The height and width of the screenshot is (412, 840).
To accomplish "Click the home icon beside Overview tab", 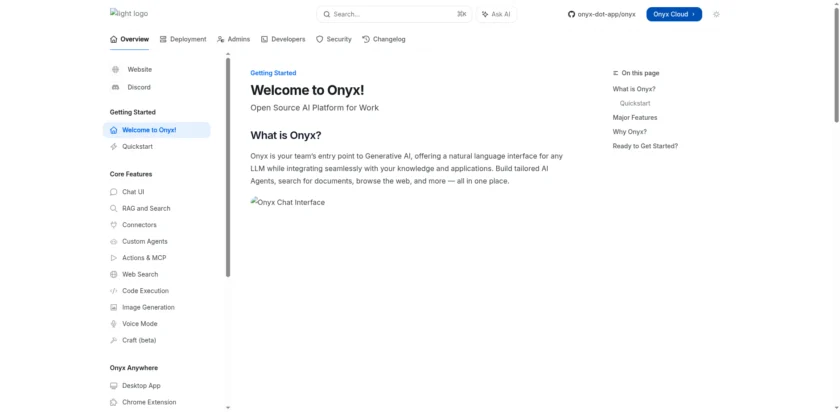I will pos(113,39).
